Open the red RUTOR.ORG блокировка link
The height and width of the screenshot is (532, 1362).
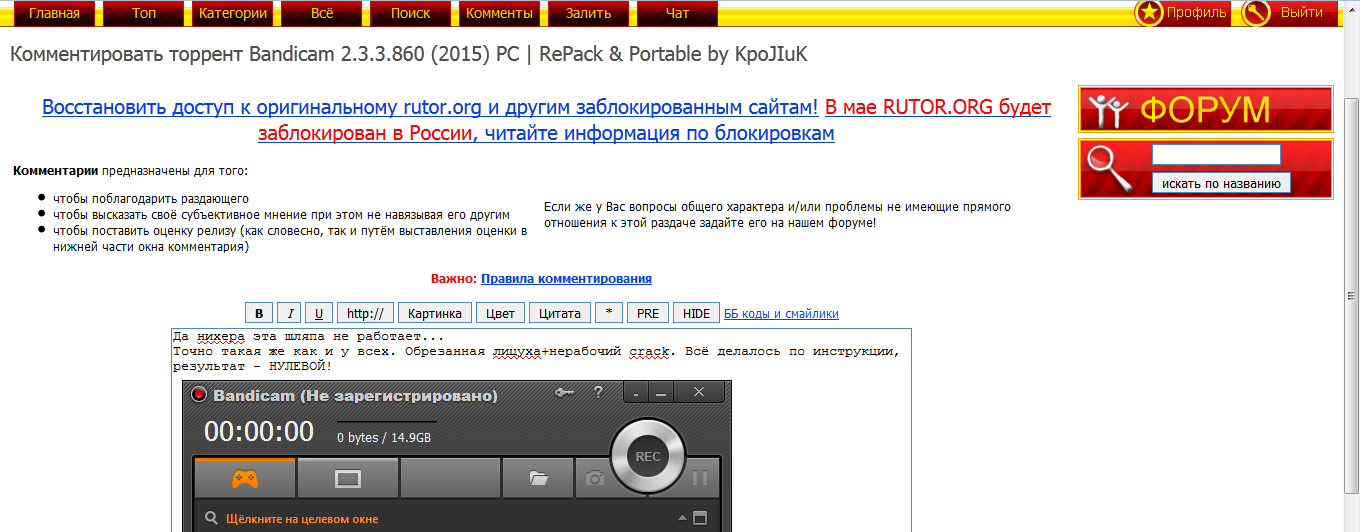[654, 120]
